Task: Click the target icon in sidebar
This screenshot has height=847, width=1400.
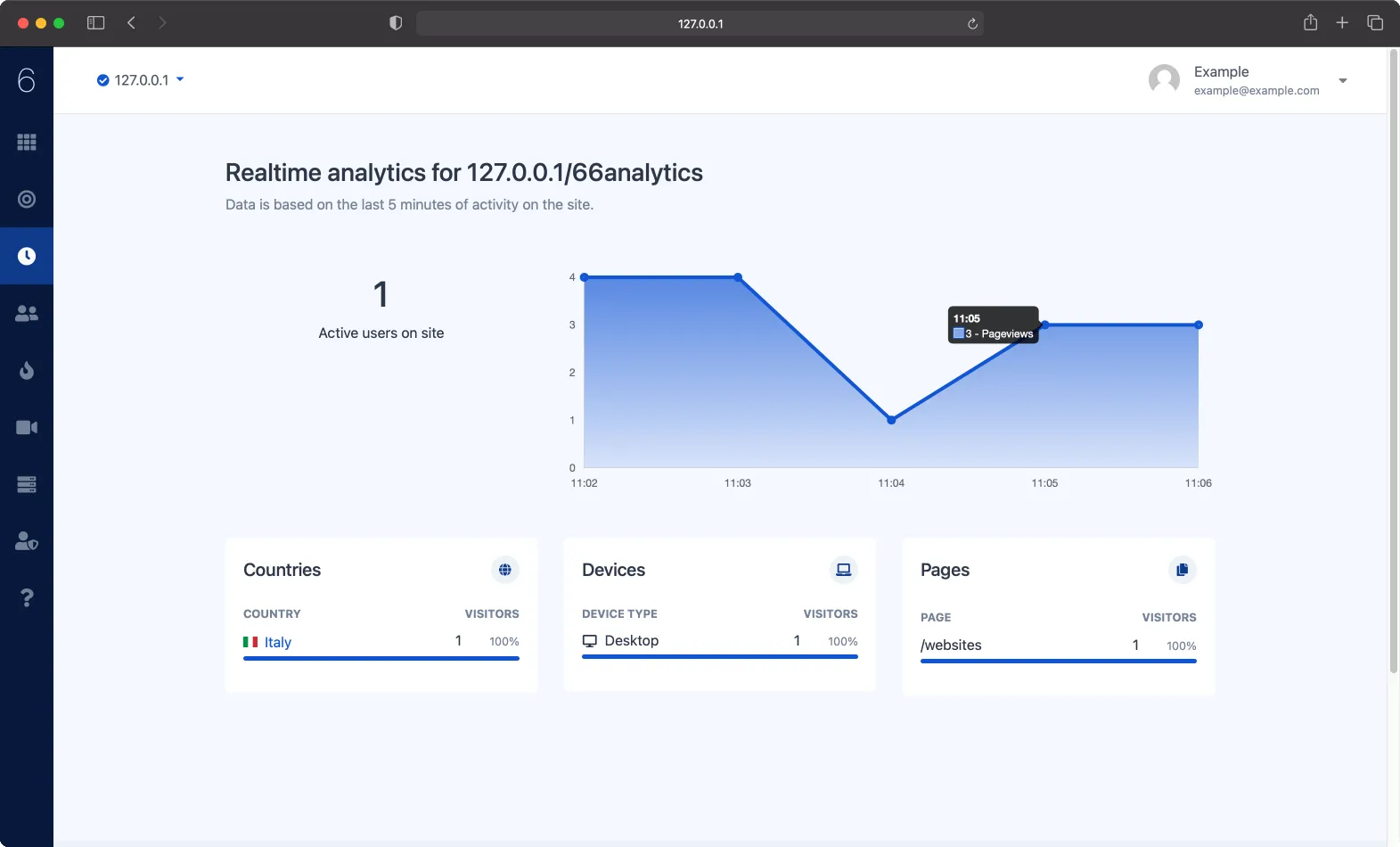Action: tap(27, 200)
